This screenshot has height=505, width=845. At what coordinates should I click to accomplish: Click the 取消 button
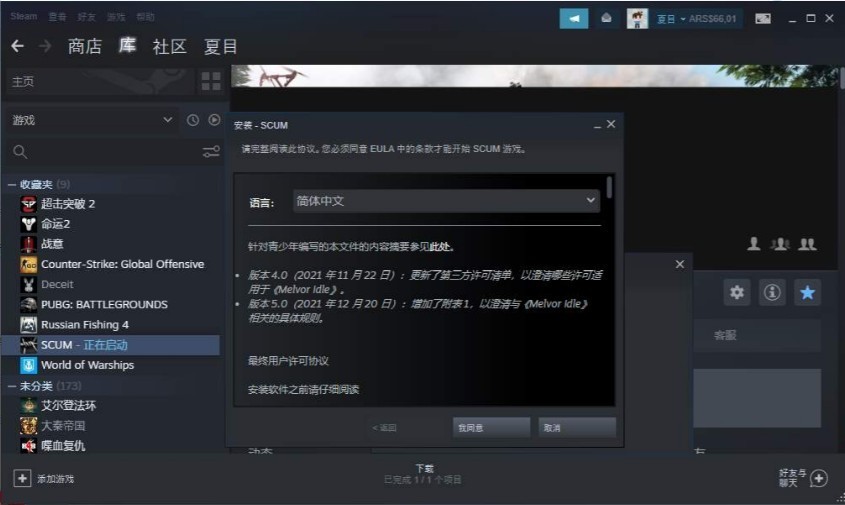(576, 427)
